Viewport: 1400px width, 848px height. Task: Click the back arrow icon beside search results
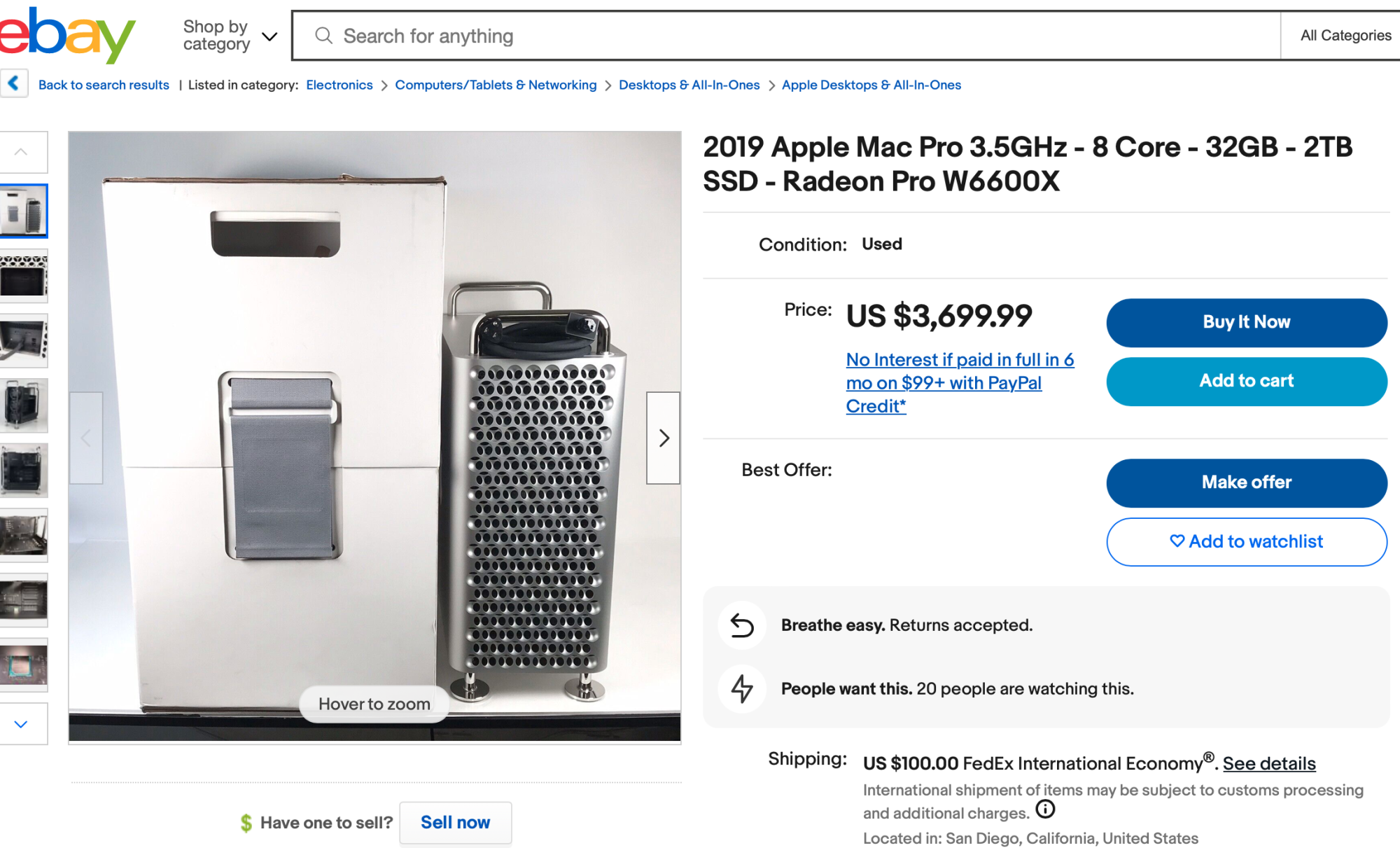point(14,84)
